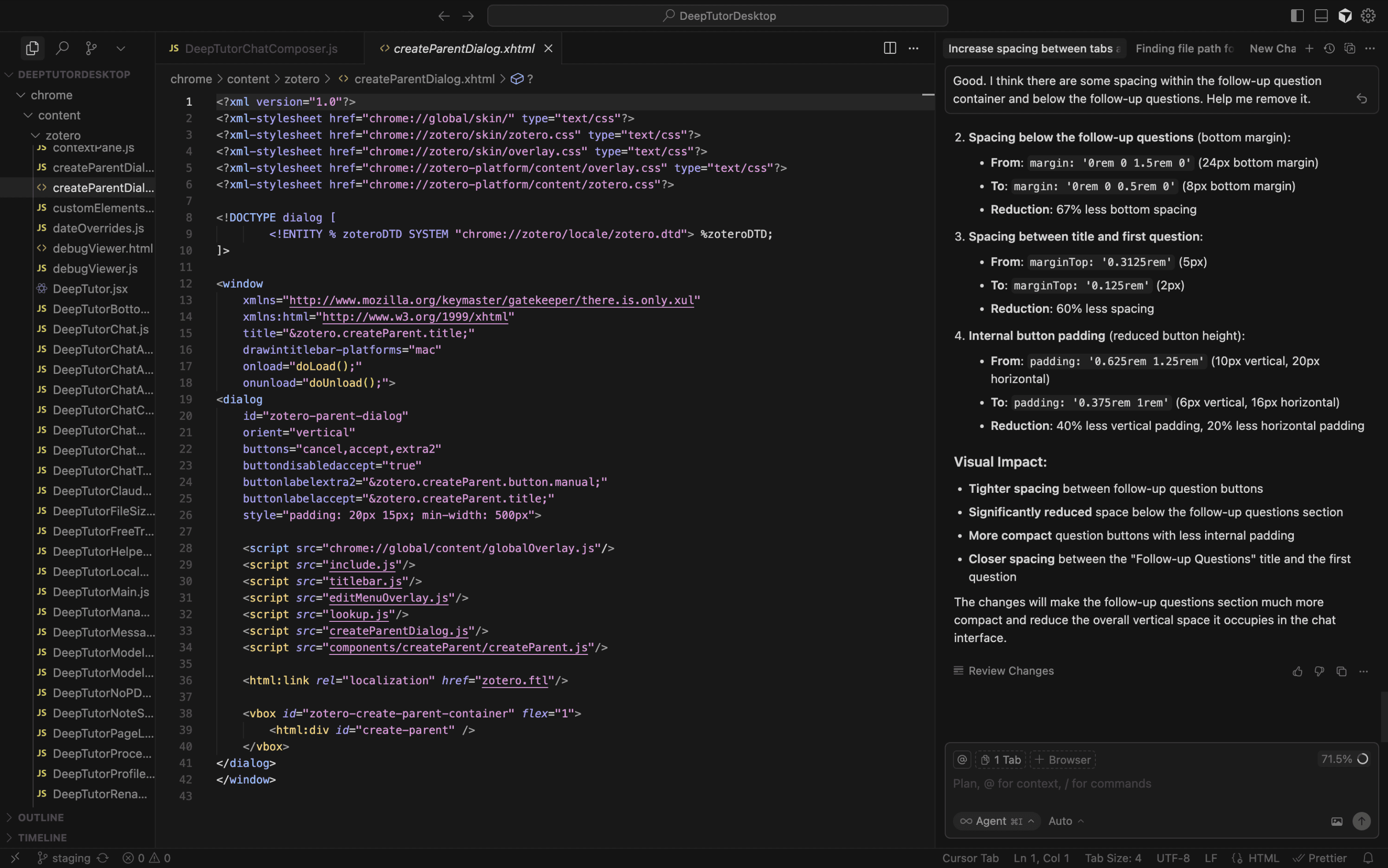Open the Source Control branch icon
This screenshot has width=1388, height=868.
91,48
